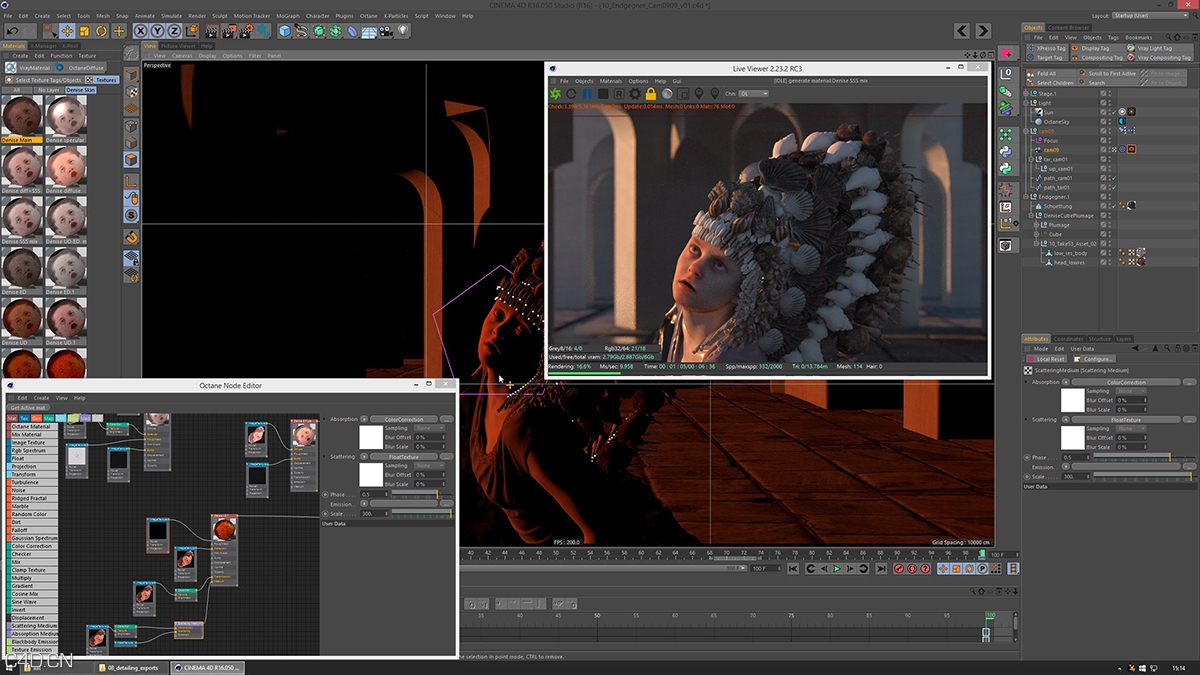Screen dimensions: 1200x675
Task: Lock the Live Viewer resolution padlock
Action: 650,93
